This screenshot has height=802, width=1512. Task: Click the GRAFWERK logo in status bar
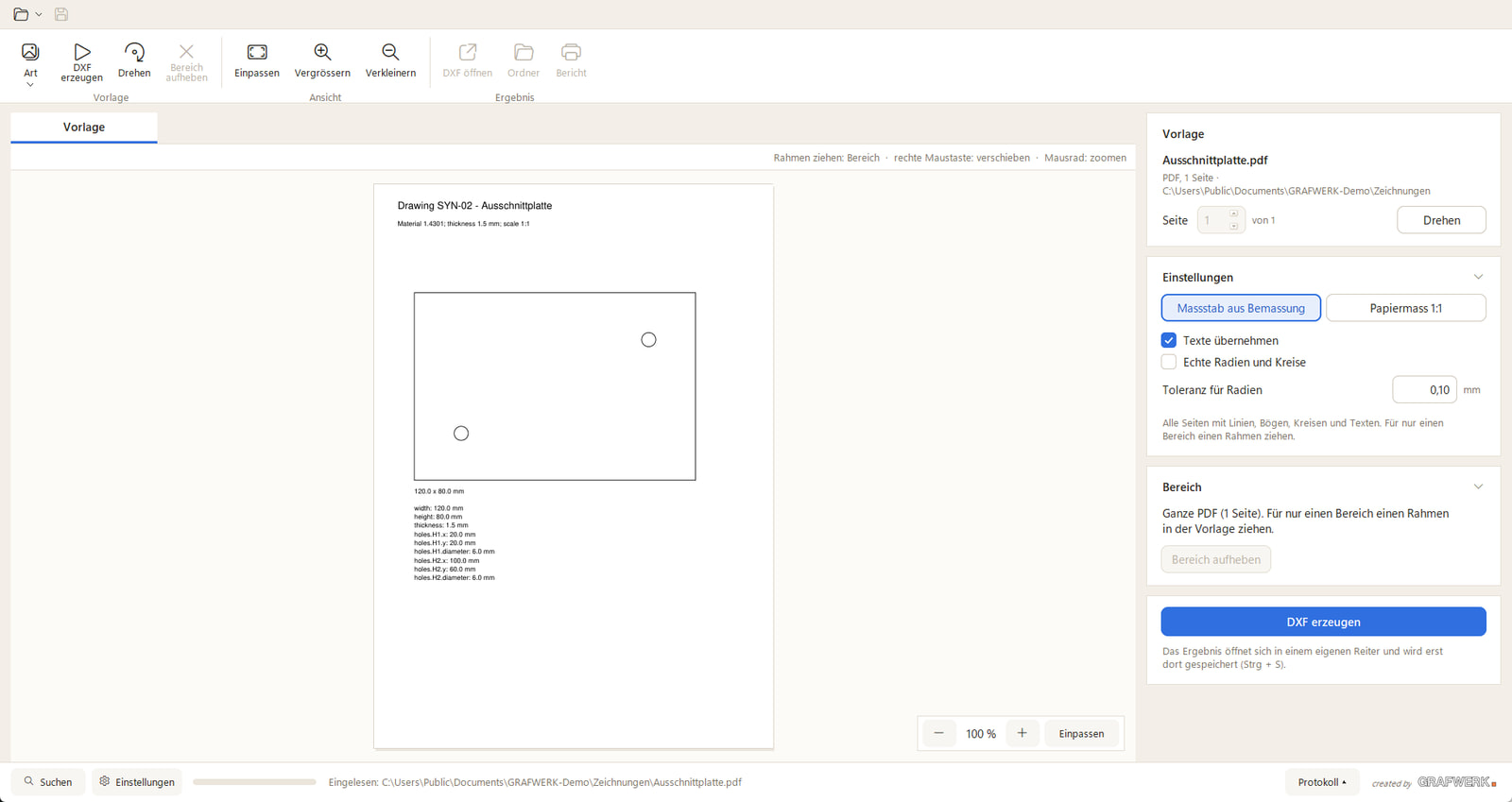[x=1455, y=782]
